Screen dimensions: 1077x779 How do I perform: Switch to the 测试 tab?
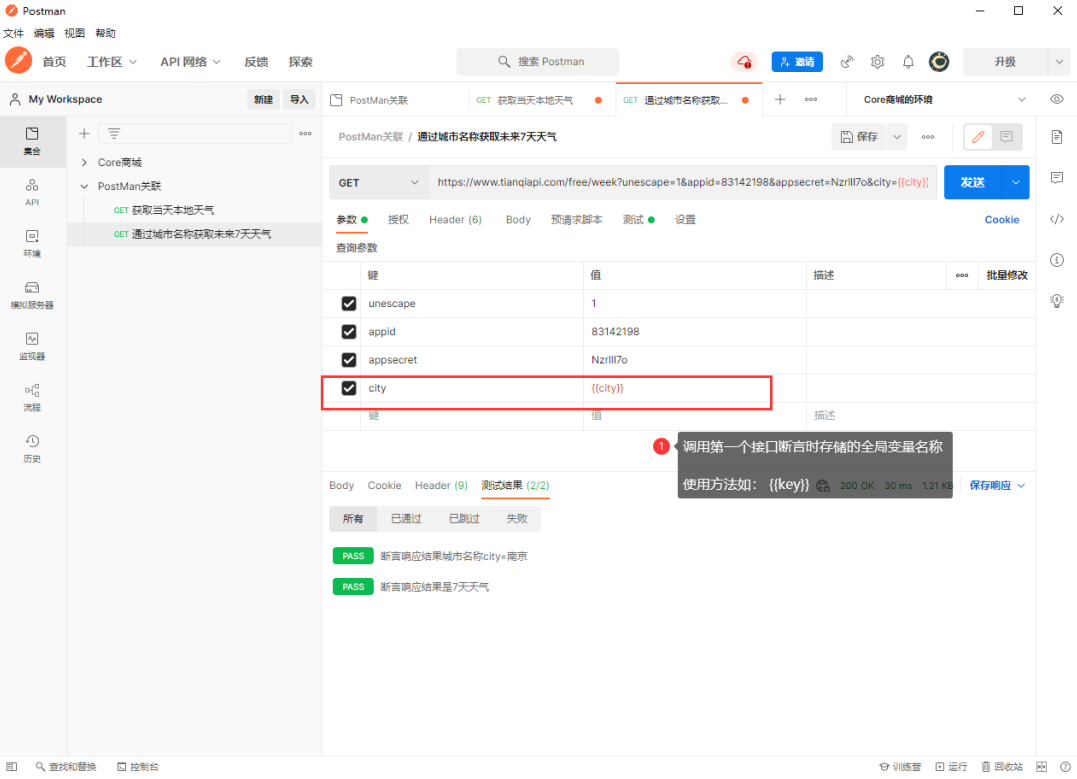click(x=638, y=220)
